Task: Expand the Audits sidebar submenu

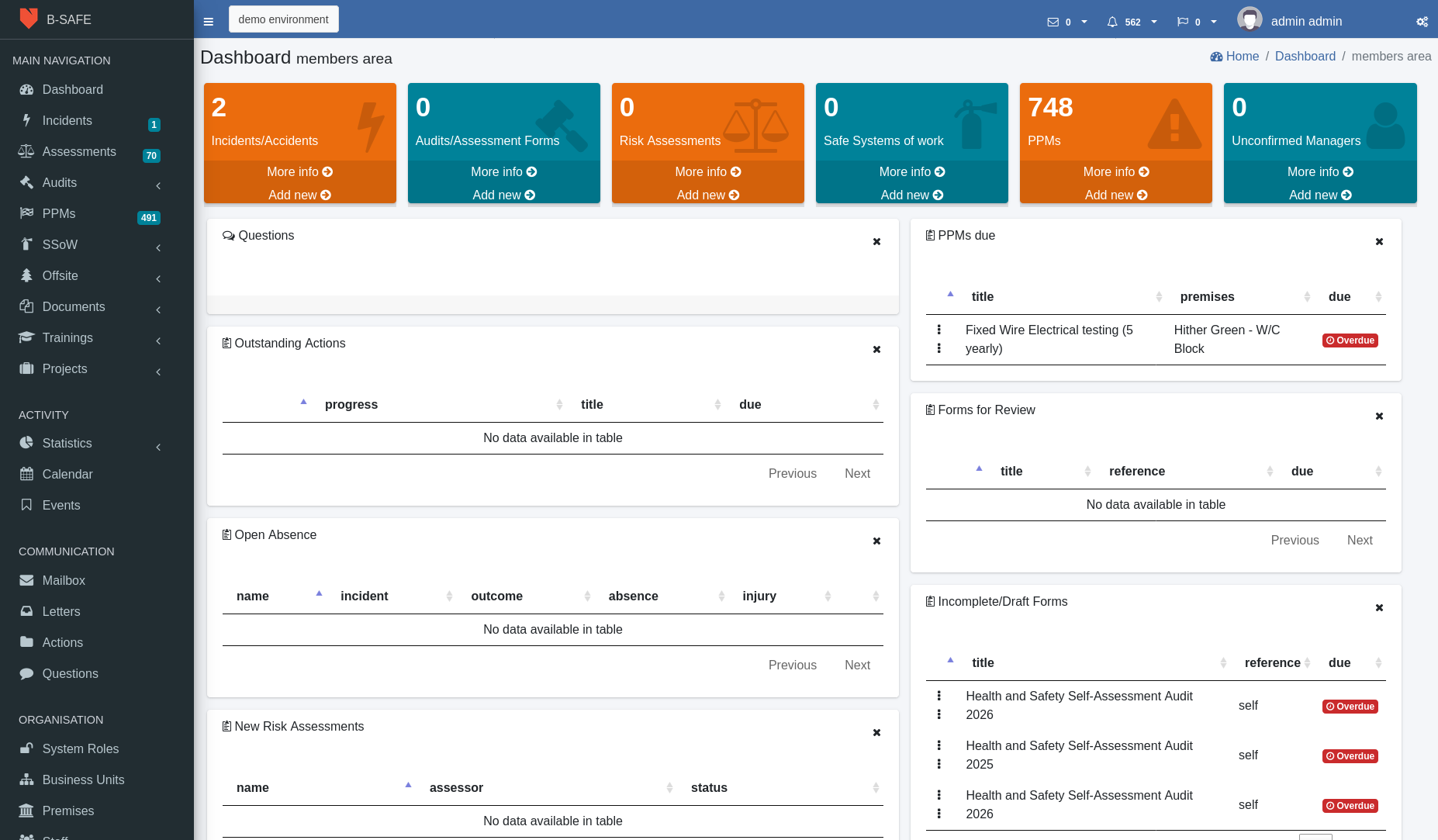Action: coord(158,185)
